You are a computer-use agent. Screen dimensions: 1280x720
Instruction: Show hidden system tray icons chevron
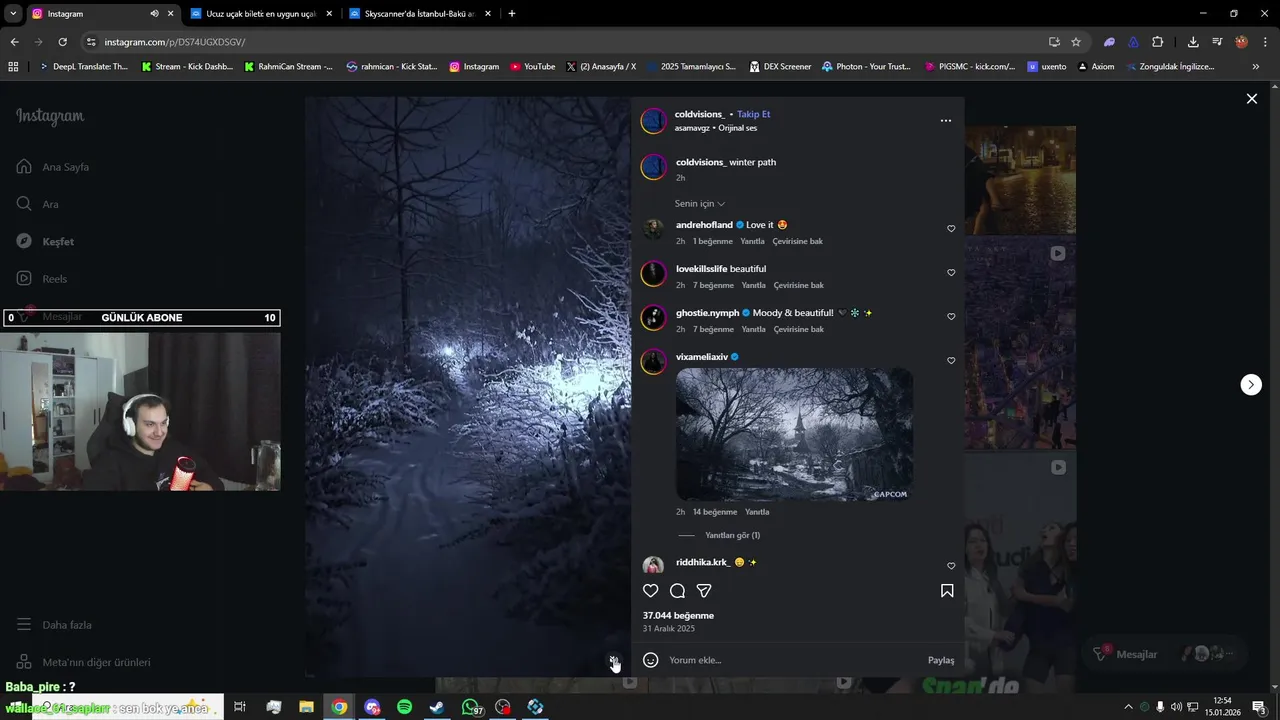[1128, 707]
